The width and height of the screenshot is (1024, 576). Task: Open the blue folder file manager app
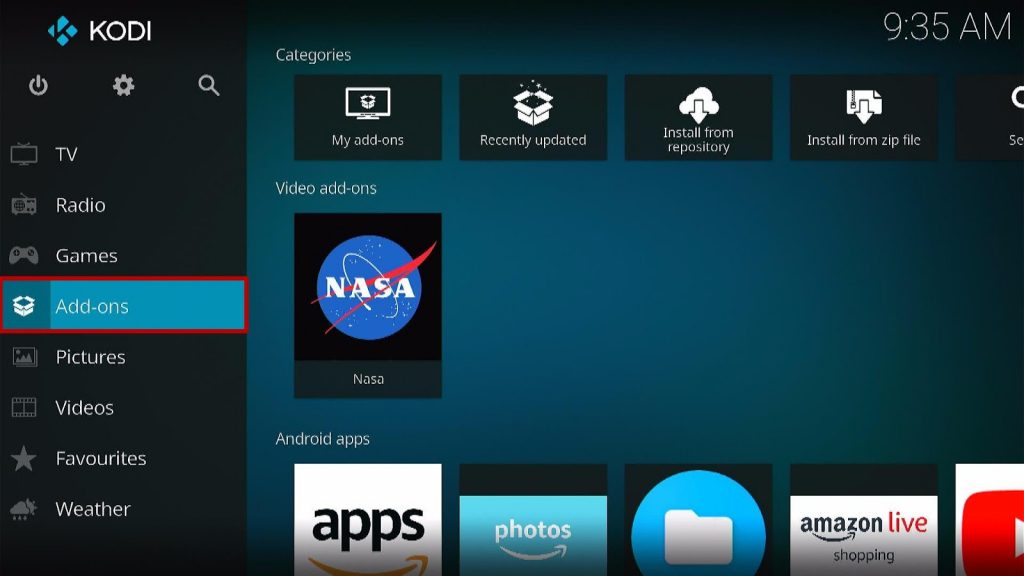(x=698, y=520)
